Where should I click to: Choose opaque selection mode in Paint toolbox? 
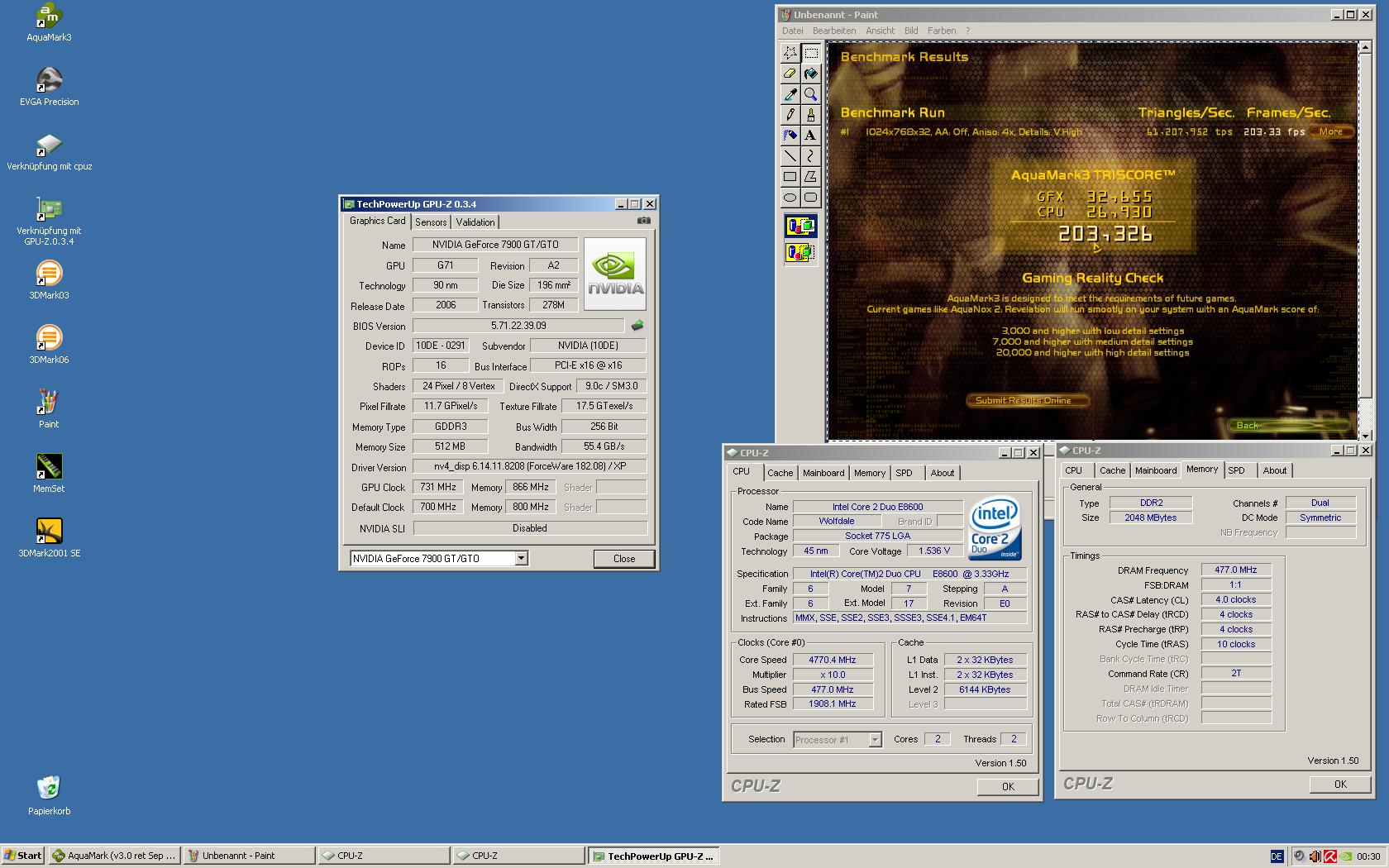coord(800,226)
